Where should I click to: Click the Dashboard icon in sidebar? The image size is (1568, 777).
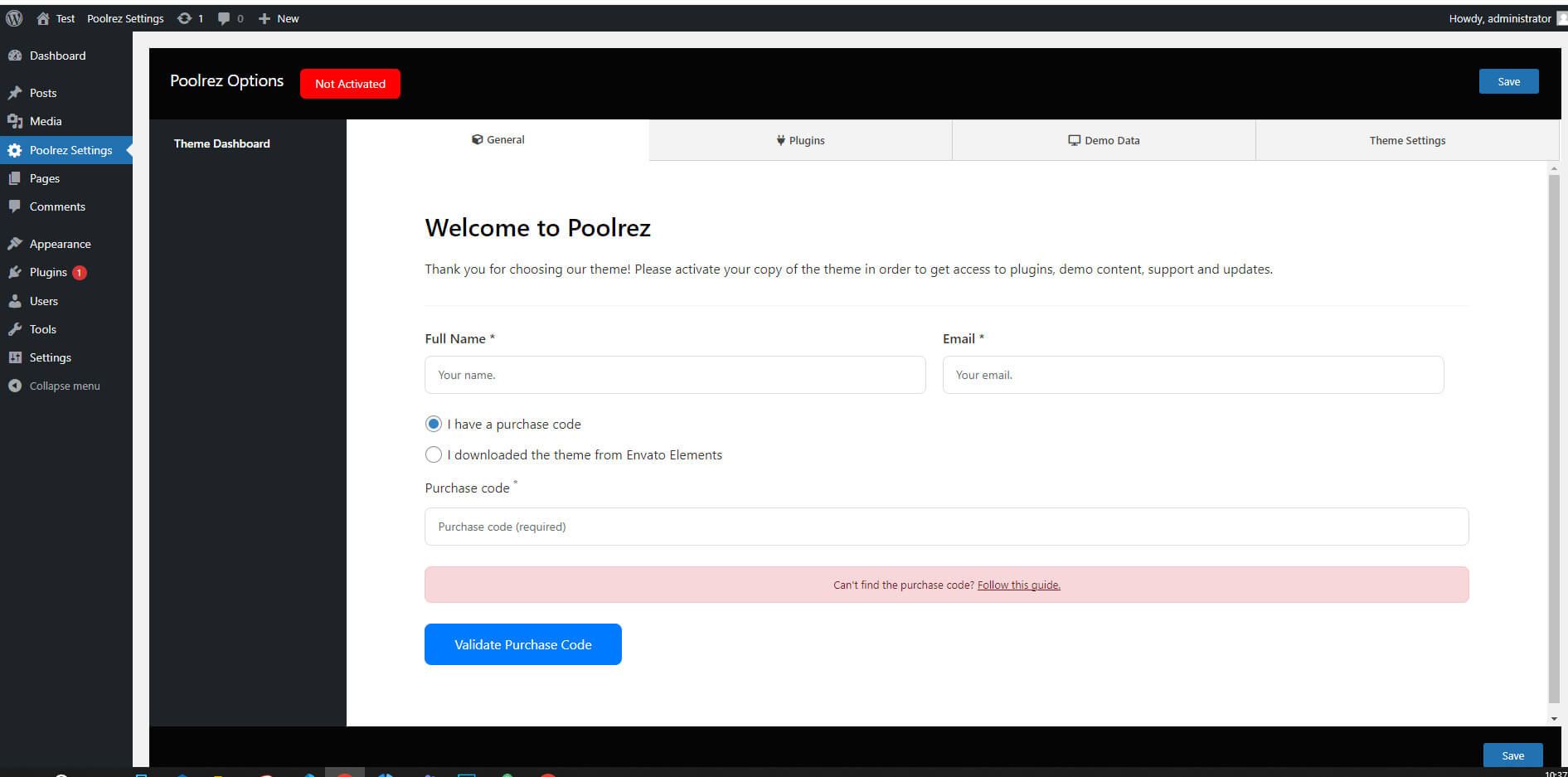click(x=15, y=56)
